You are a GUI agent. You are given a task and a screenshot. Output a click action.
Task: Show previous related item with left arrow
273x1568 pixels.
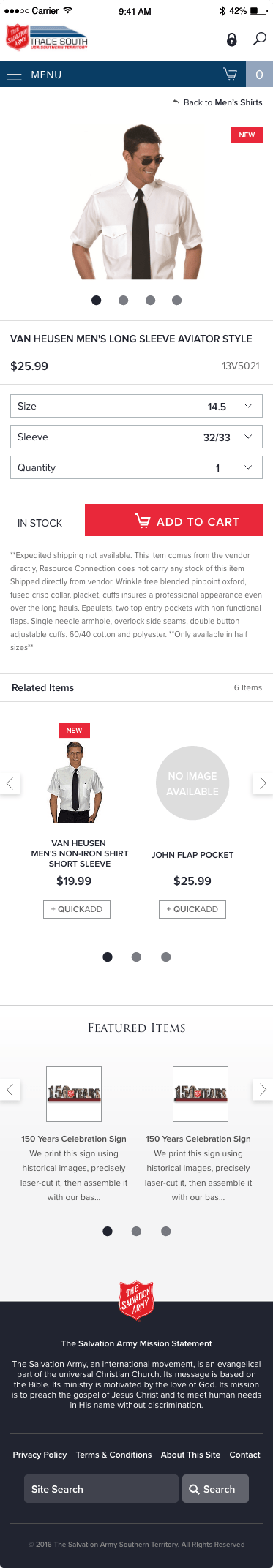(10, 783)
